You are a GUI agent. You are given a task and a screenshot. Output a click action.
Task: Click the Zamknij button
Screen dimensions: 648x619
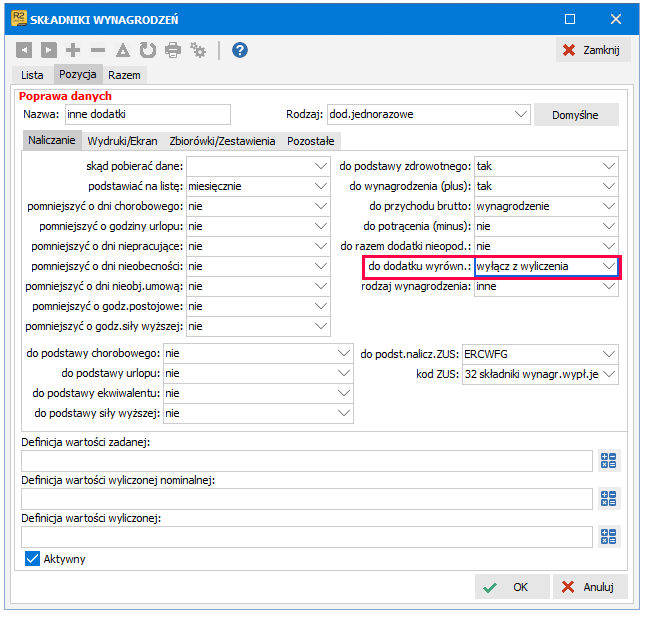pyautogui.click(x=593, y=50)
